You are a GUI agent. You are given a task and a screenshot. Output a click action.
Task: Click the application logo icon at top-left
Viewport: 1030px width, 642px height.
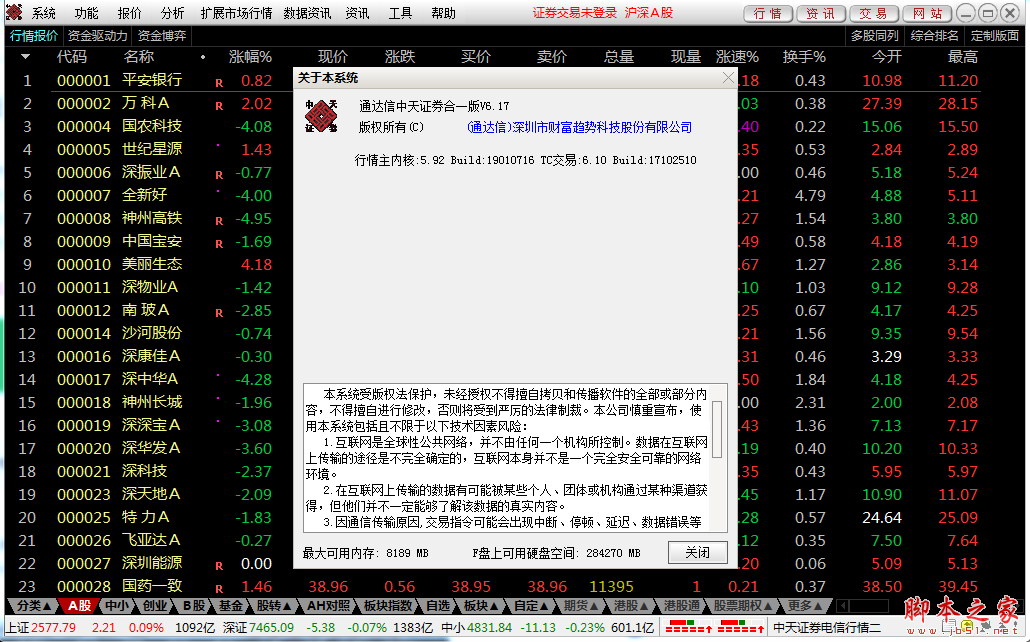14,12
